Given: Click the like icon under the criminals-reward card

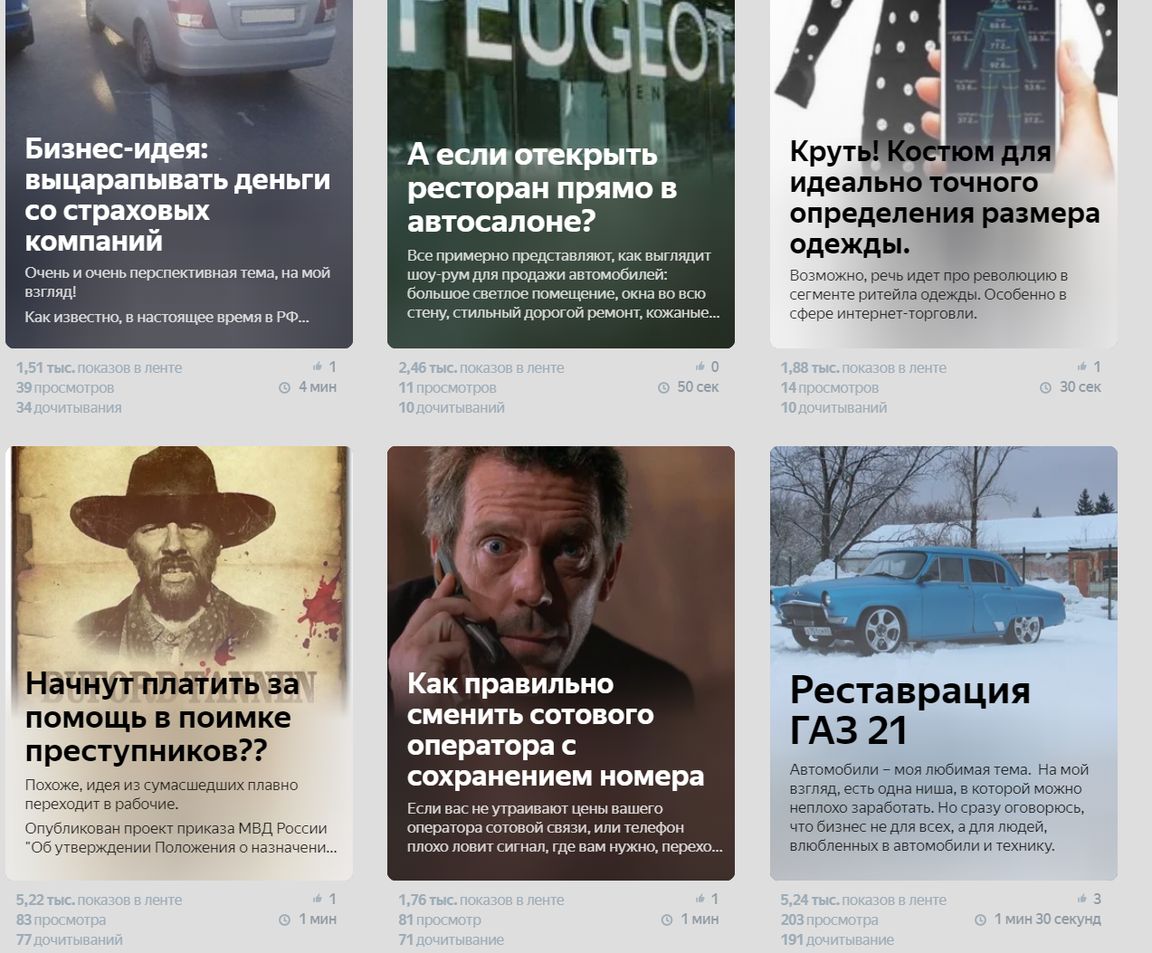Looking at the screenshot, I should coord(317,898).
